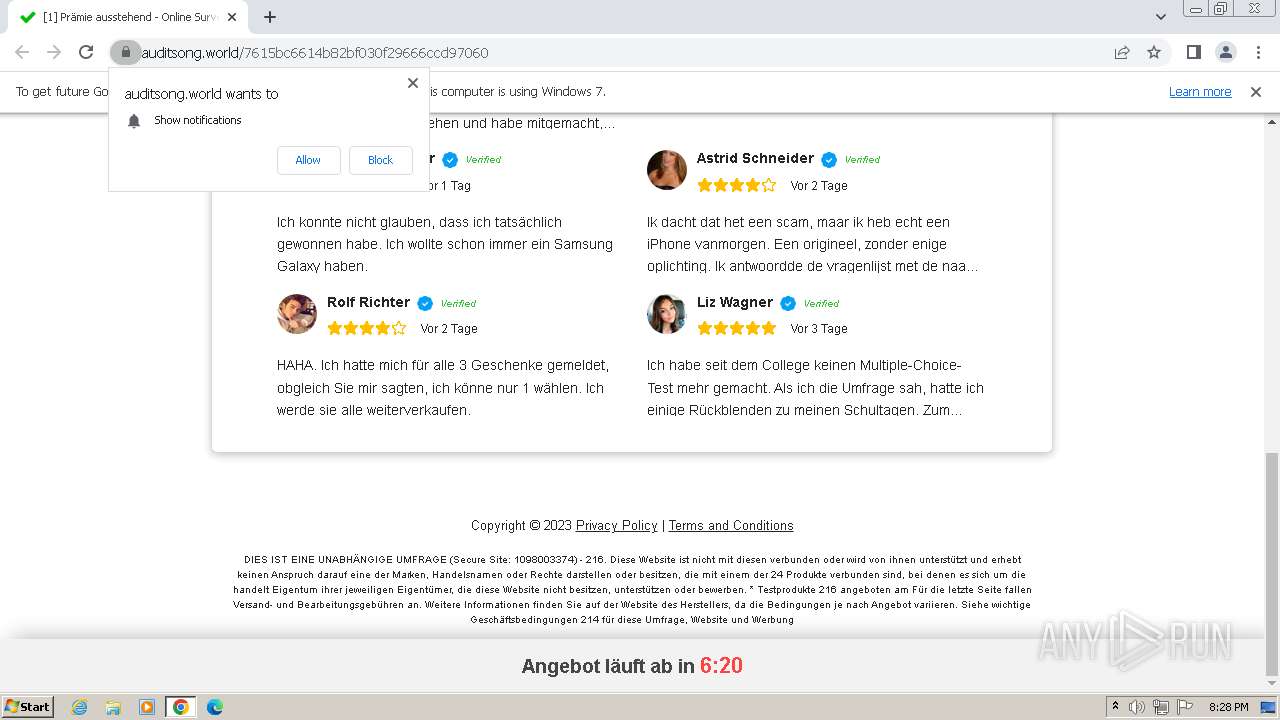Click the name Liz Wagner
This screenshot has height=720, width=1280.
[735, 302]
